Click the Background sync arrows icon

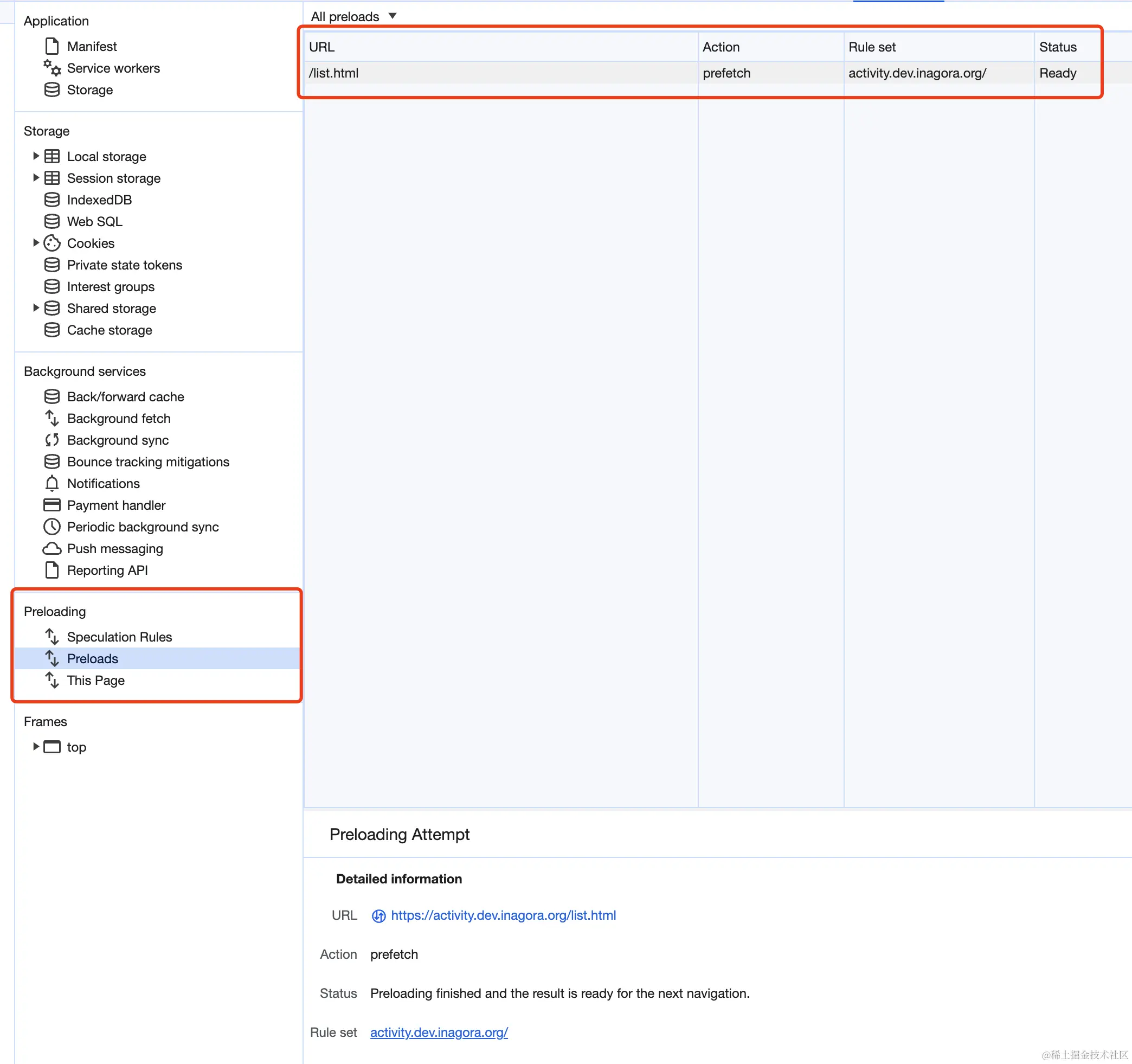click(x=52, y=440)
